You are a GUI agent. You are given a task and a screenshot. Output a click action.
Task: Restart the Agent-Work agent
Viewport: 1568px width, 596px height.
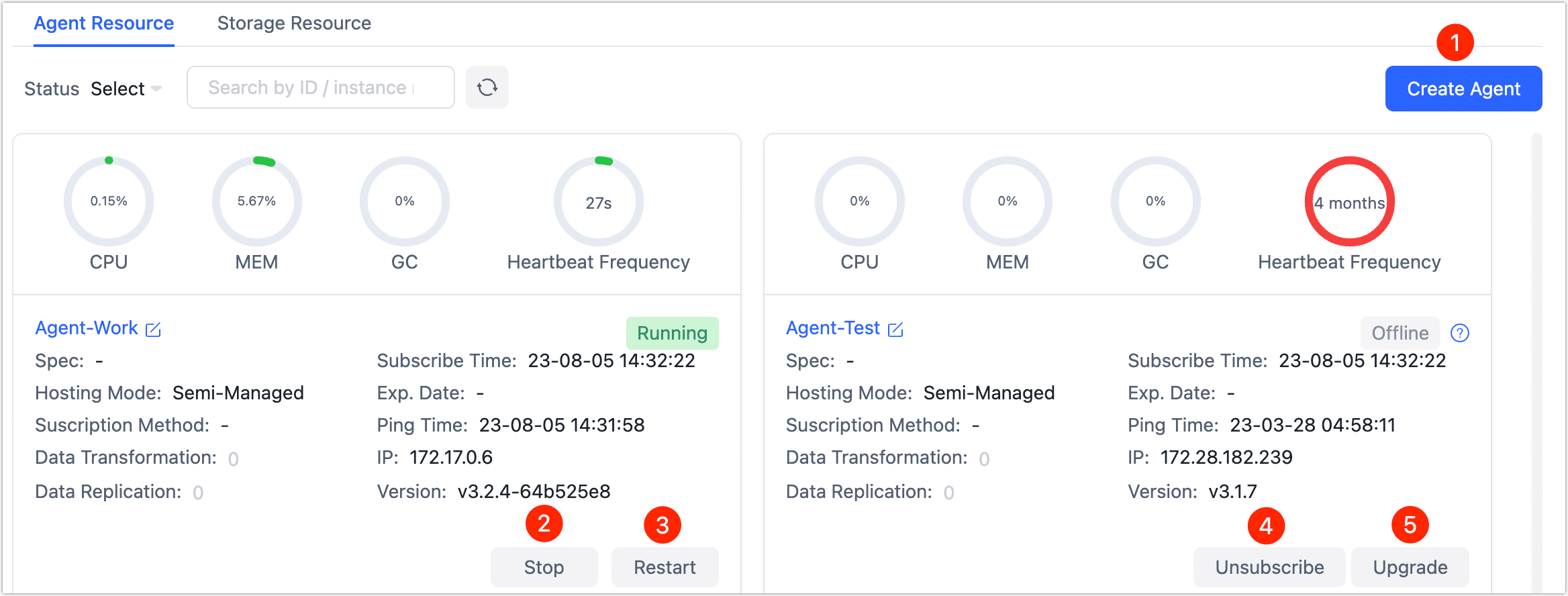665,567
